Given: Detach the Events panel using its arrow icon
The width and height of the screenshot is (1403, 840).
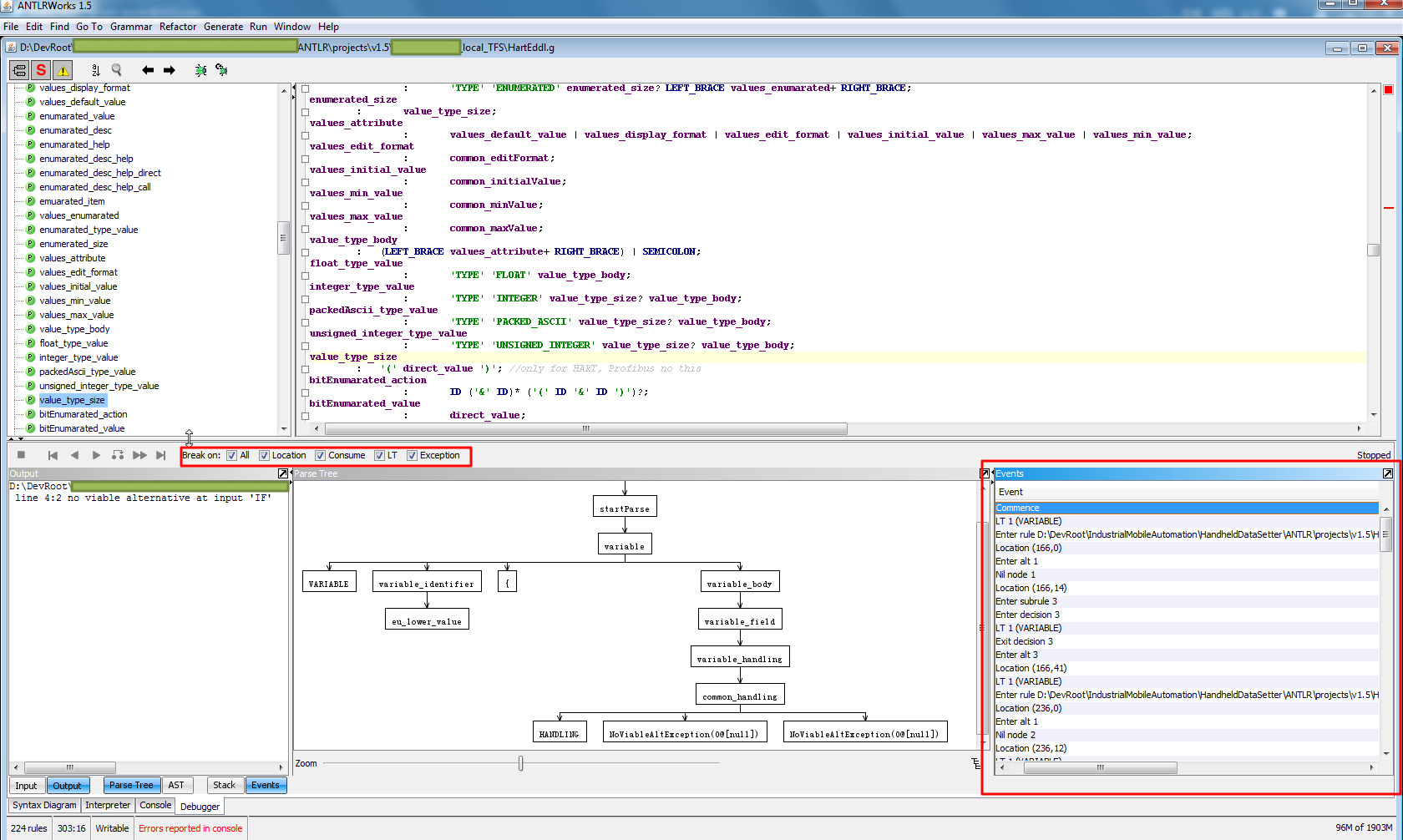Looking at the screenshot, I should pos(1387,473).
